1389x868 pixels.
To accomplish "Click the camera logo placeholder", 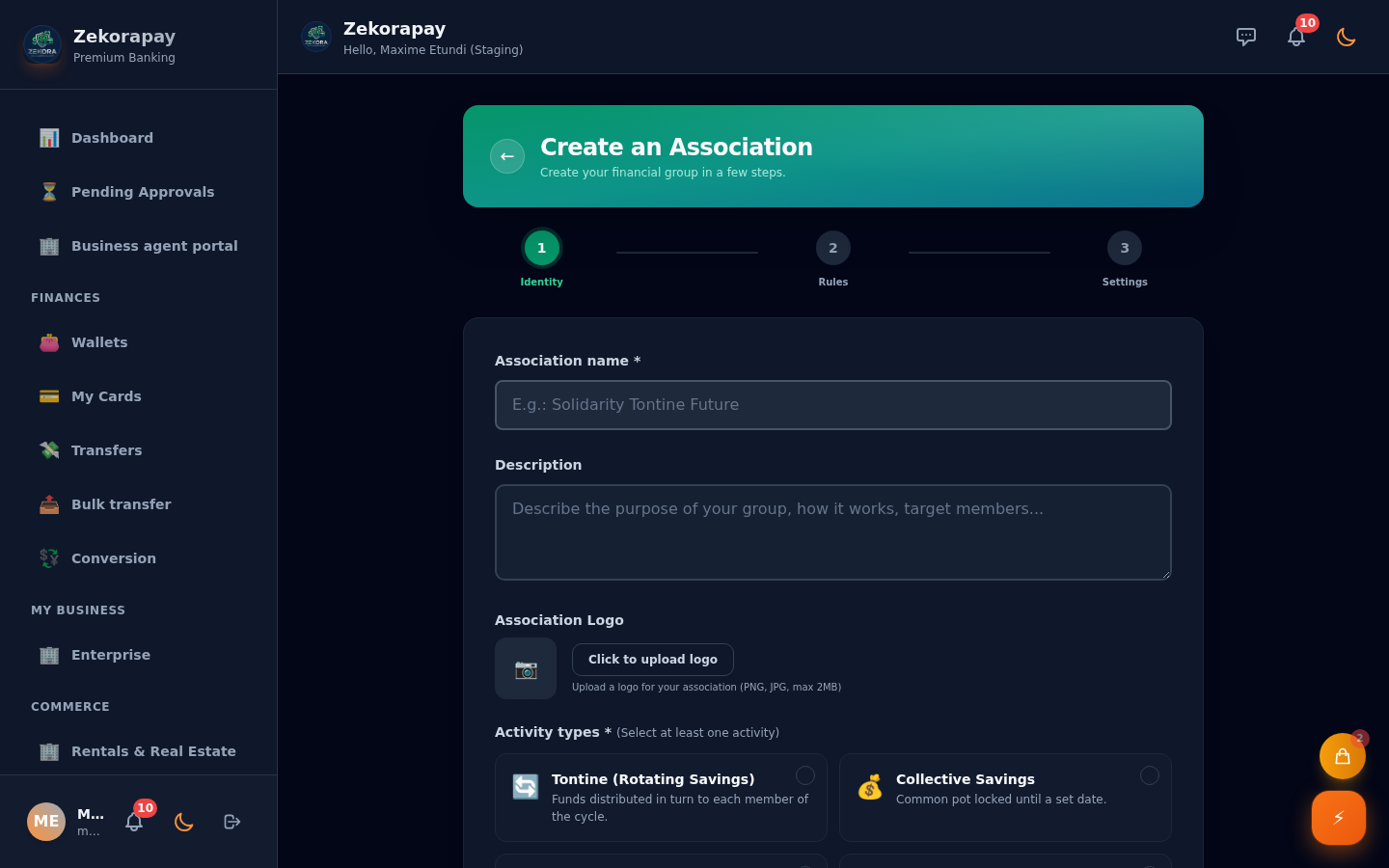I will click(526, 668).
